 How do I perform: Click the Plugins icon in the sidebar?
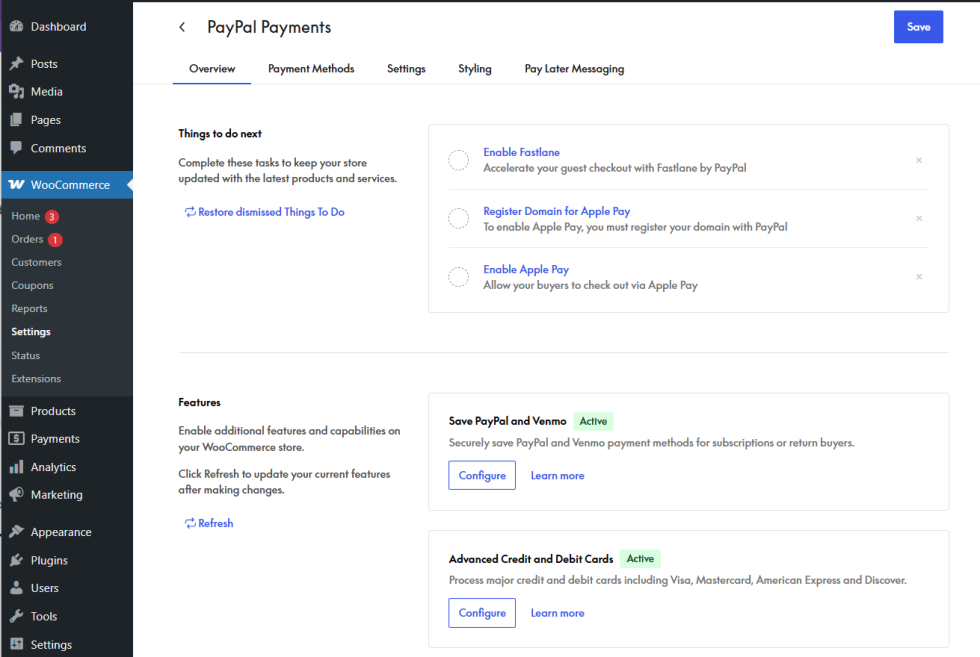pyautogui.click(x=16, y=561)
